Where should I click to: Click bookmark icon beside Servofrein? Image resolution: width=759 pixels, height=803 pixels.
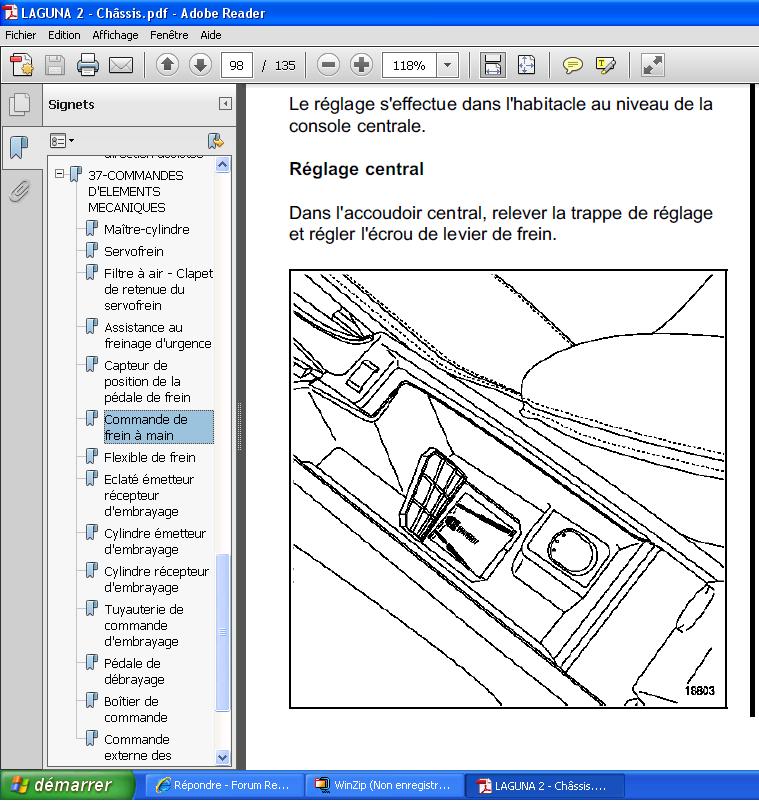click(x=92, y=250)
